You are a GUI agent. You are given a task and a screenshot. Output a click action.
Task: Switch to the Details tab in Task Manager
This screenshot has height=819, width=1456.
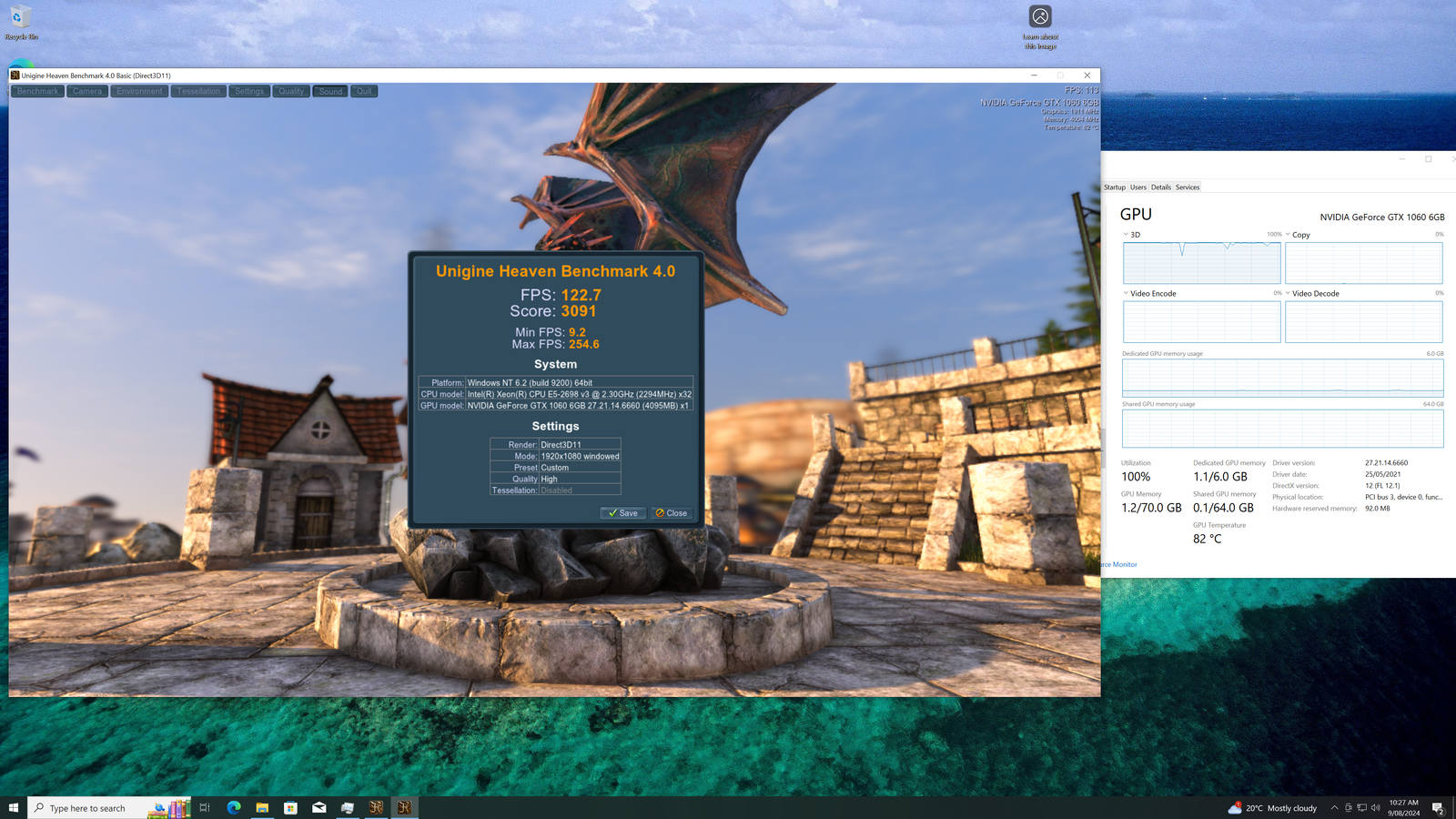coord(1161,187)
